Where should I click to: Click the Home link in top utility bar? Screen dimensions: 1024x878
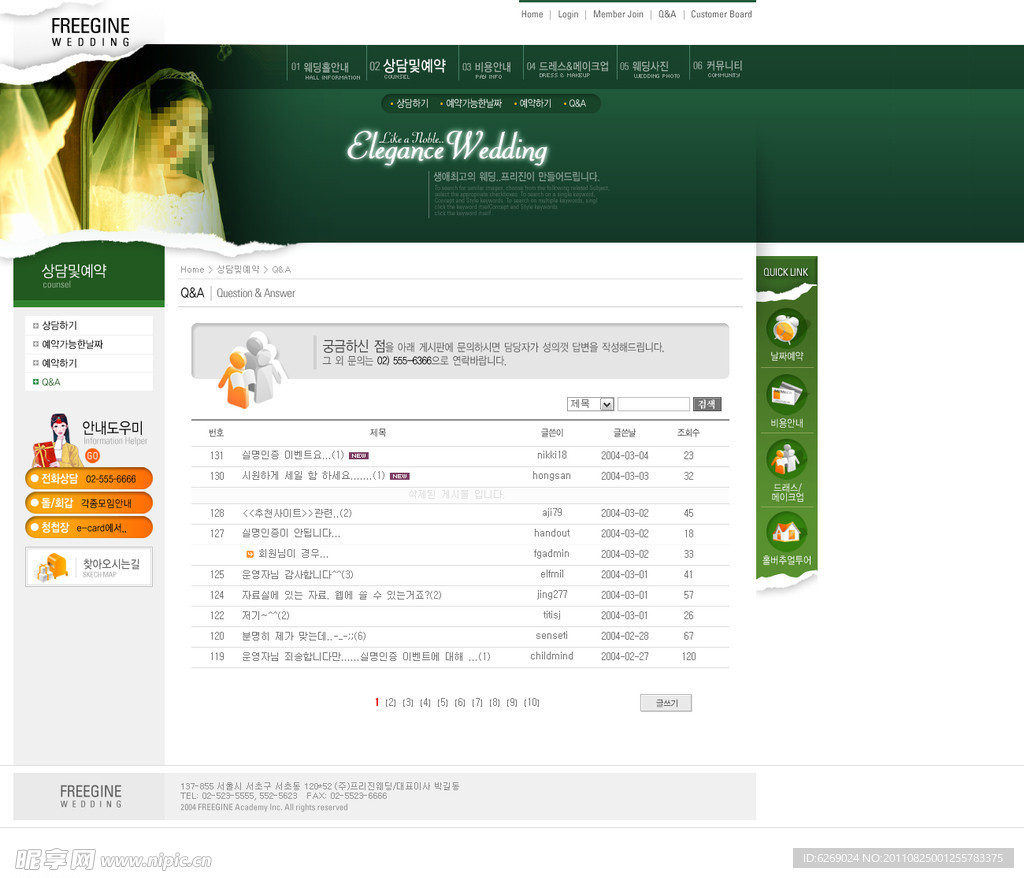pos(532,14)
